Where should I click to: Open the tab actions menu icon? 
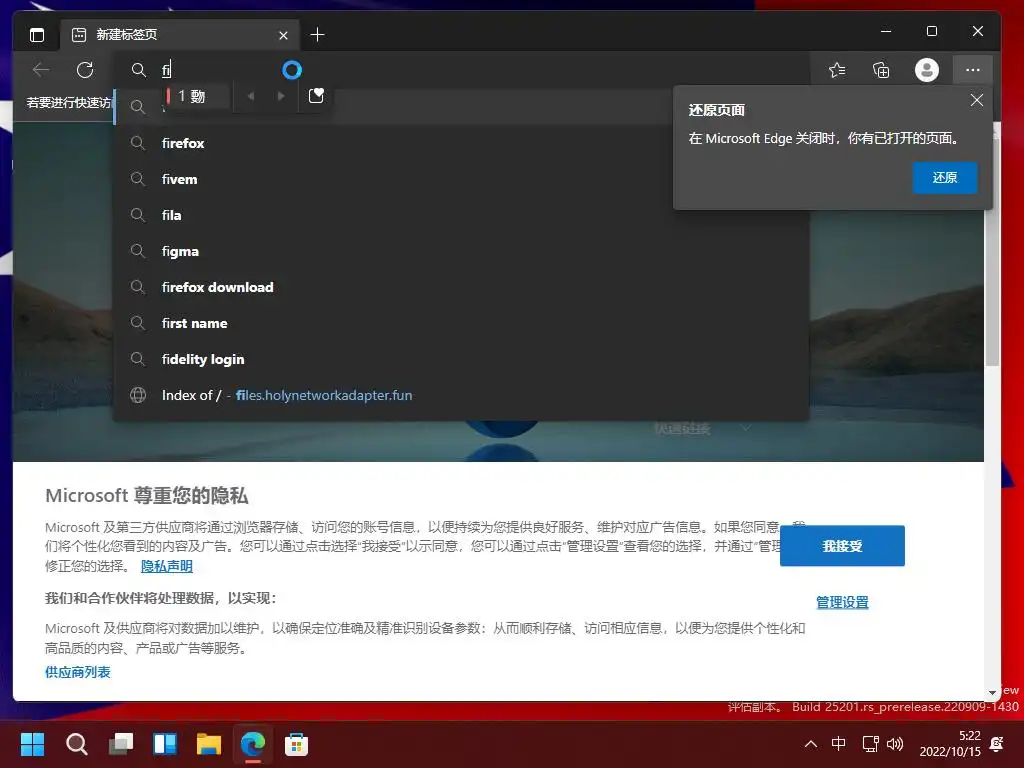[37, 35]
